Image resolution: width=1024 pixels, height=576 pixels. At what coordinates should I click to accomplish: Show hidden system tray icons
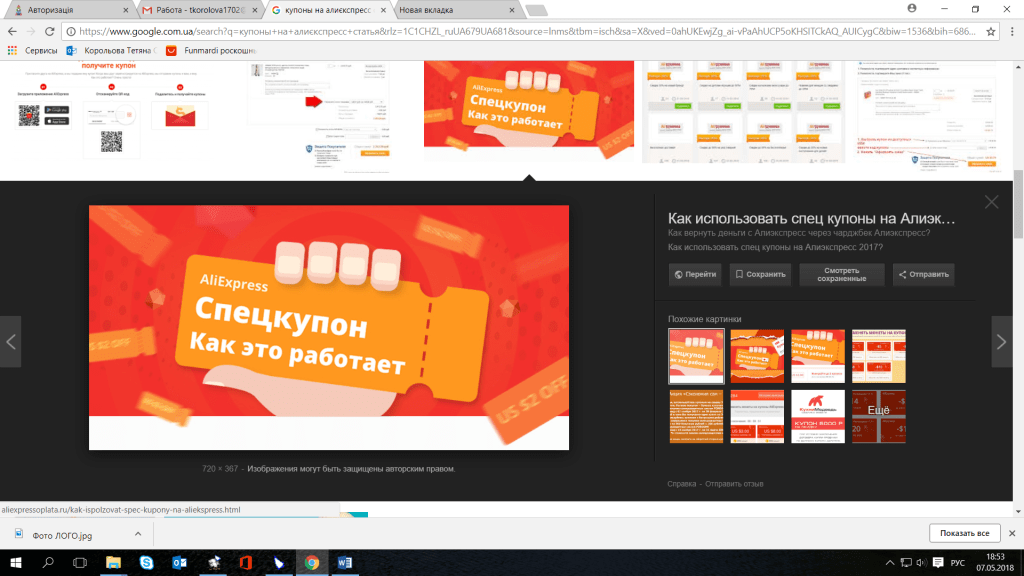coord(889,563)
